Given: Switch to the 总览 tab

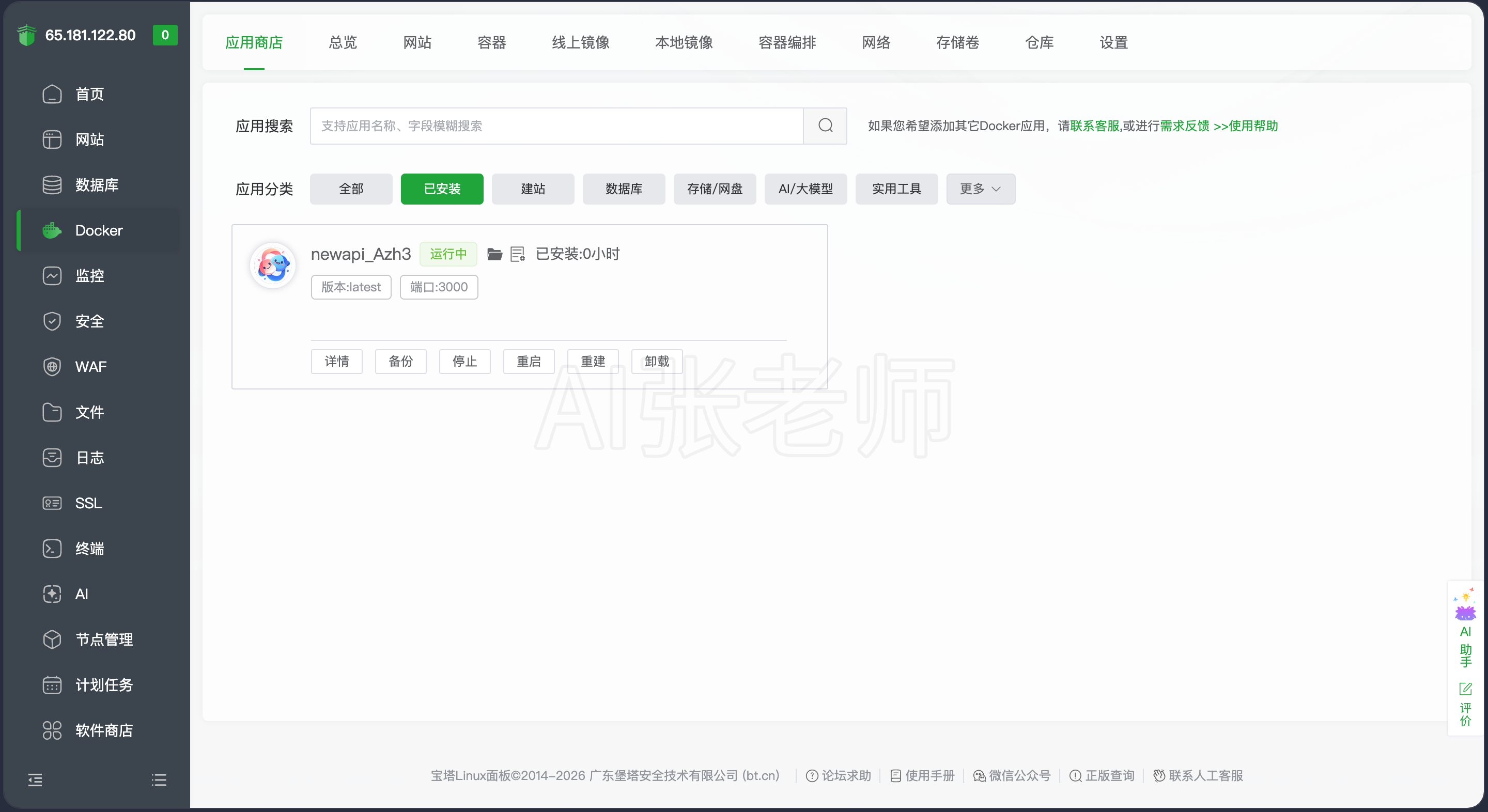Looking at the screenshot, I should click(x=343, y=42).
